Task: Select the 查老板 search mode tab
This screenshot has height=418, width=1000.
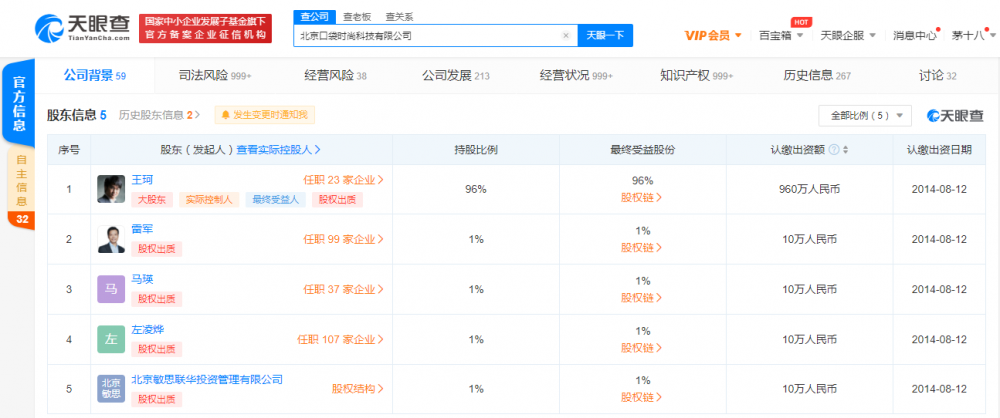Action: click(x=356, y=17)
